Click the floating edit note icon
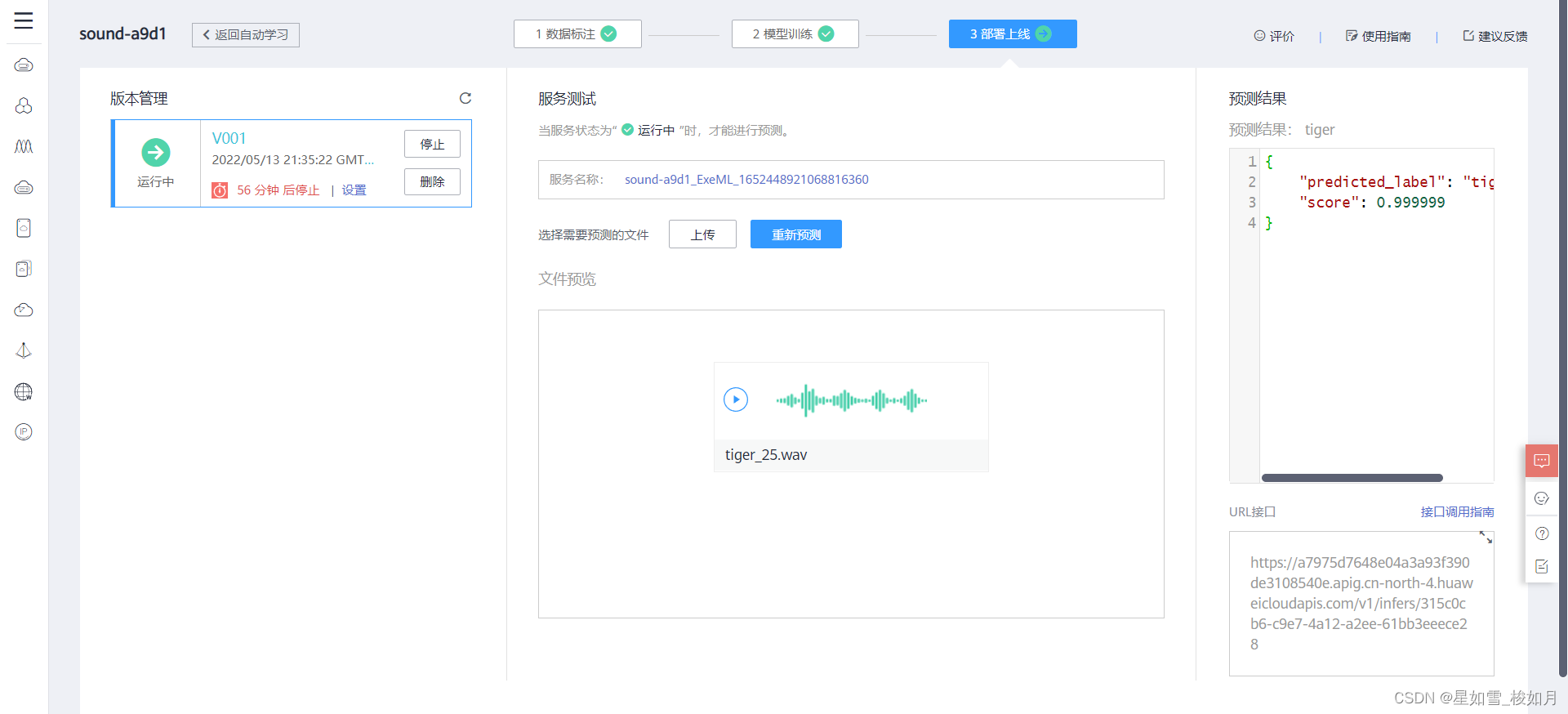 1542,566
